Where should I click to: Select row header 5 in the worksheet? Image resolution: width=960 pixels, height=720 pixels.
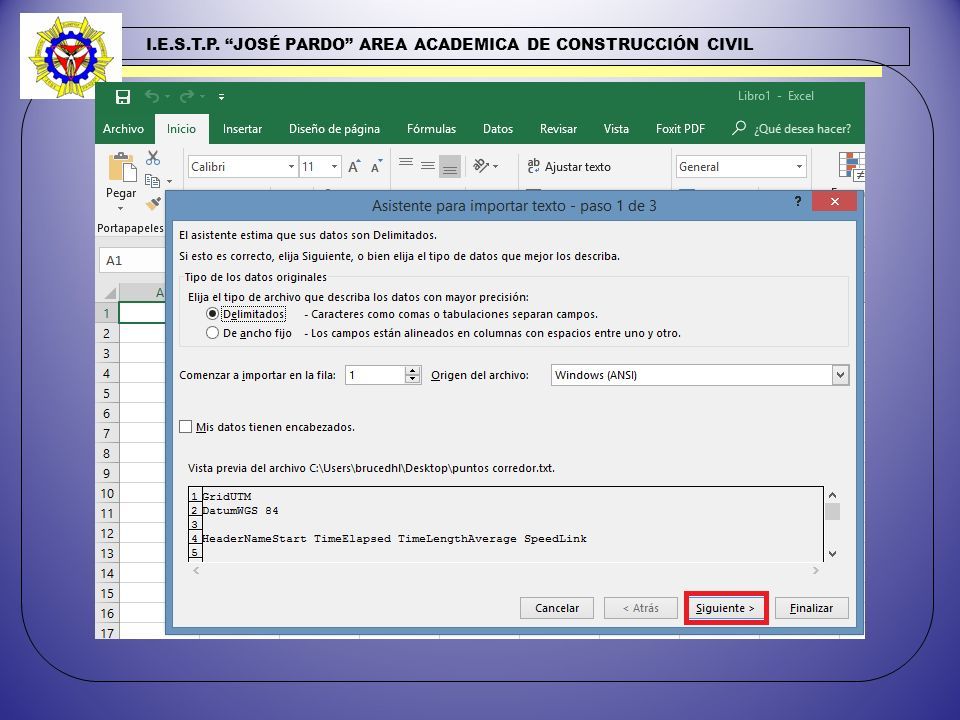107,393
